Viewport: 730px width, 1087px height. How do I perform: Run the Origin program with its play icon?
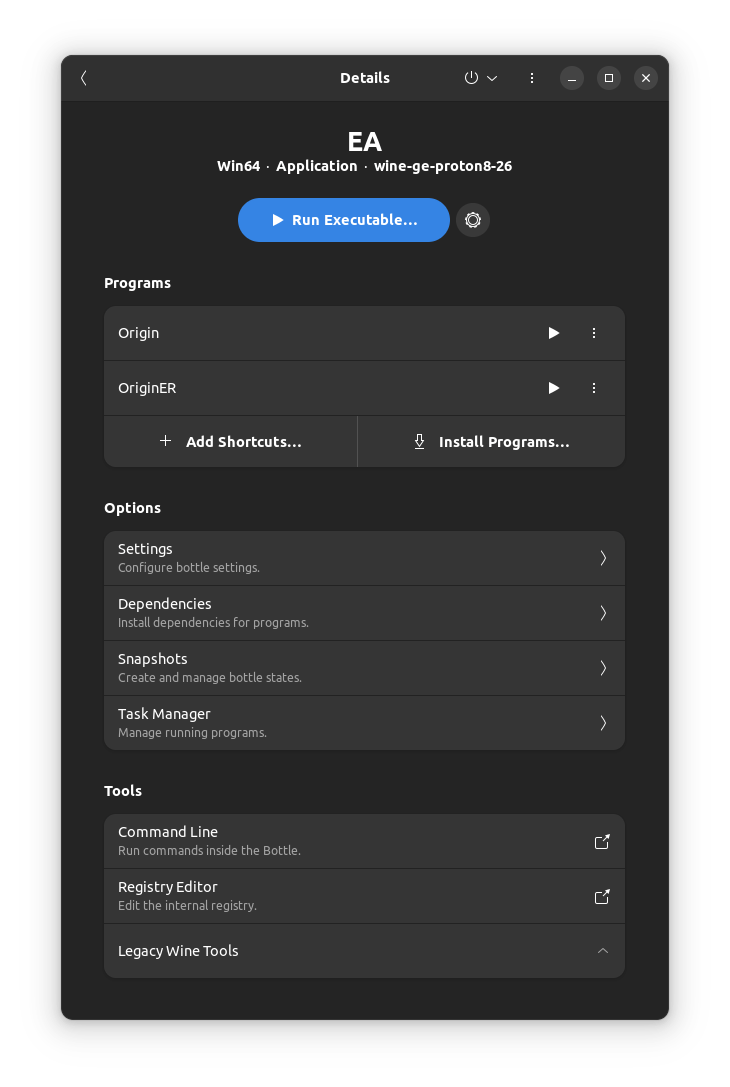click(554, 333)
